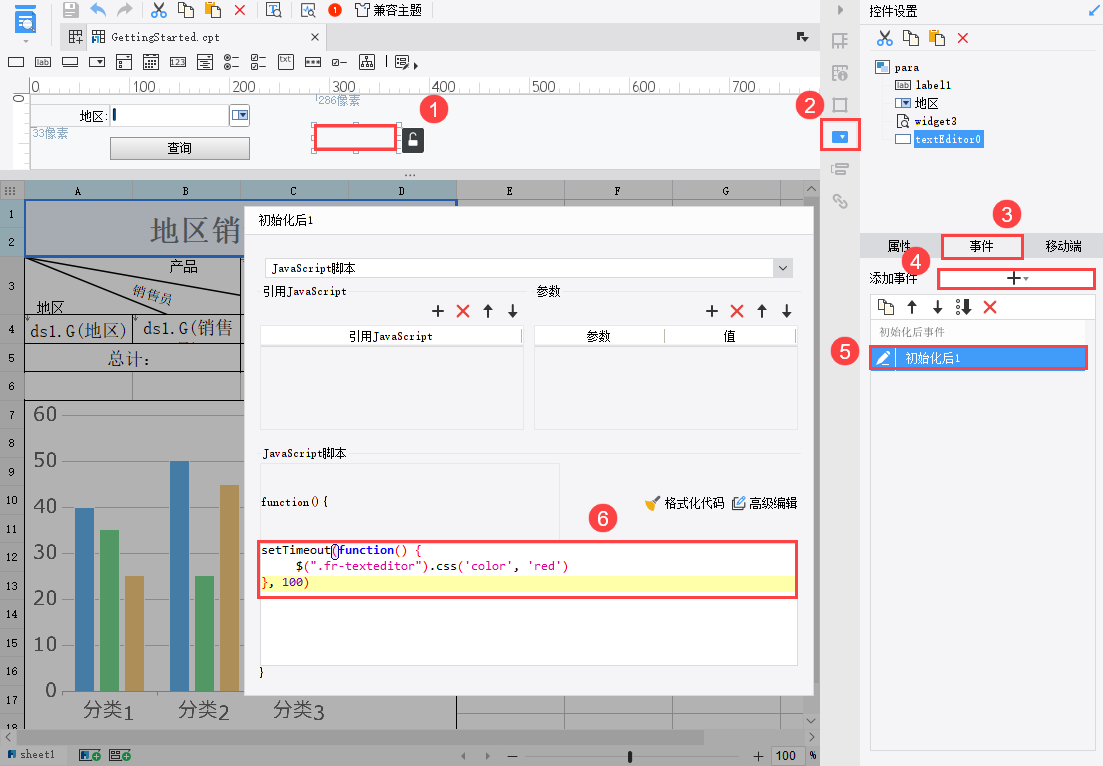The height and width of the screenshot is (766, 1103).
Task: Click the 查询 query button
Action: pos(180,147)
